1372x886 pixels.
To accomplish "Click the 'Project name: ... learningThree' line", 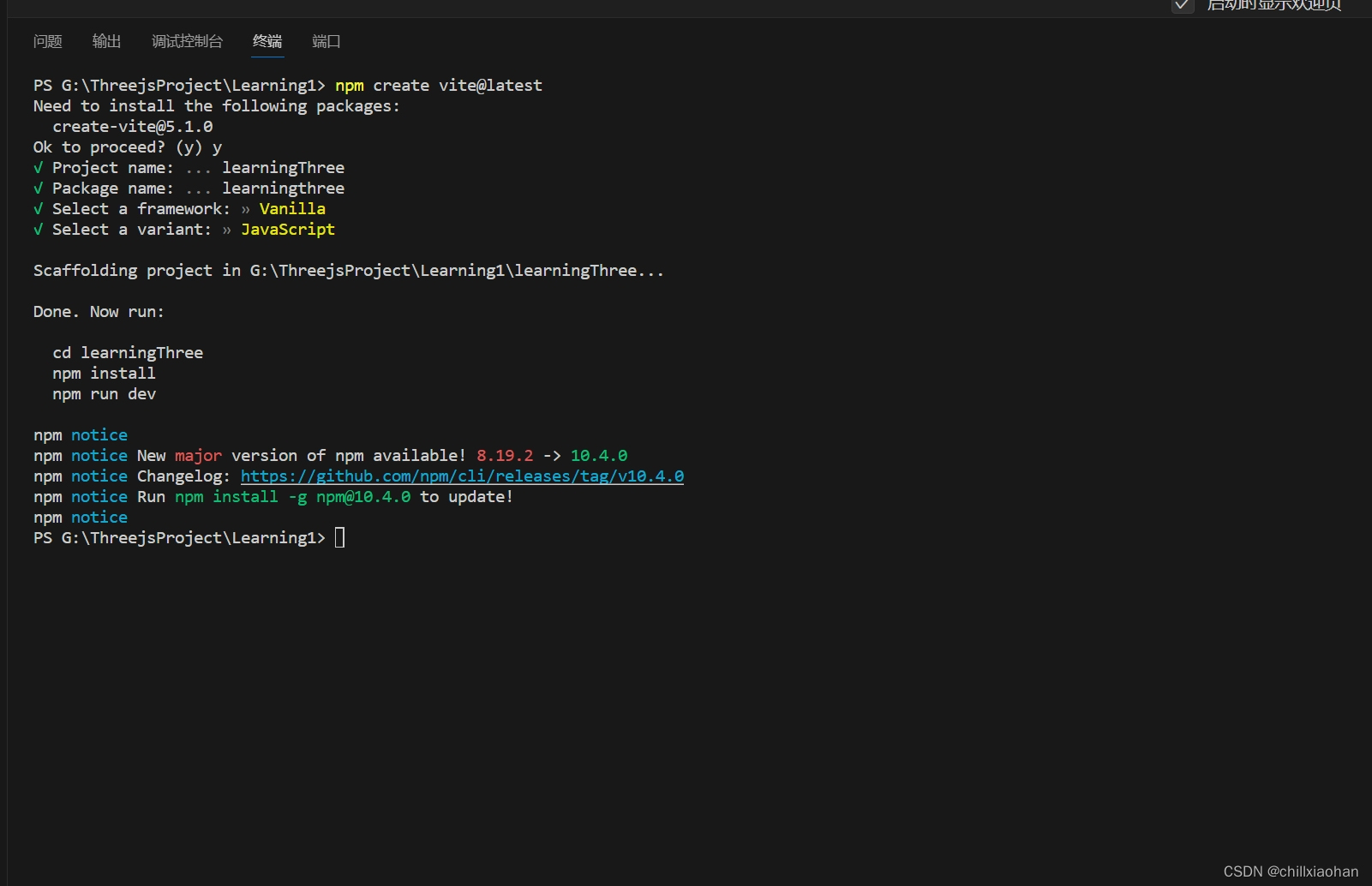I will pyautogui.click(x=189, y=168).
